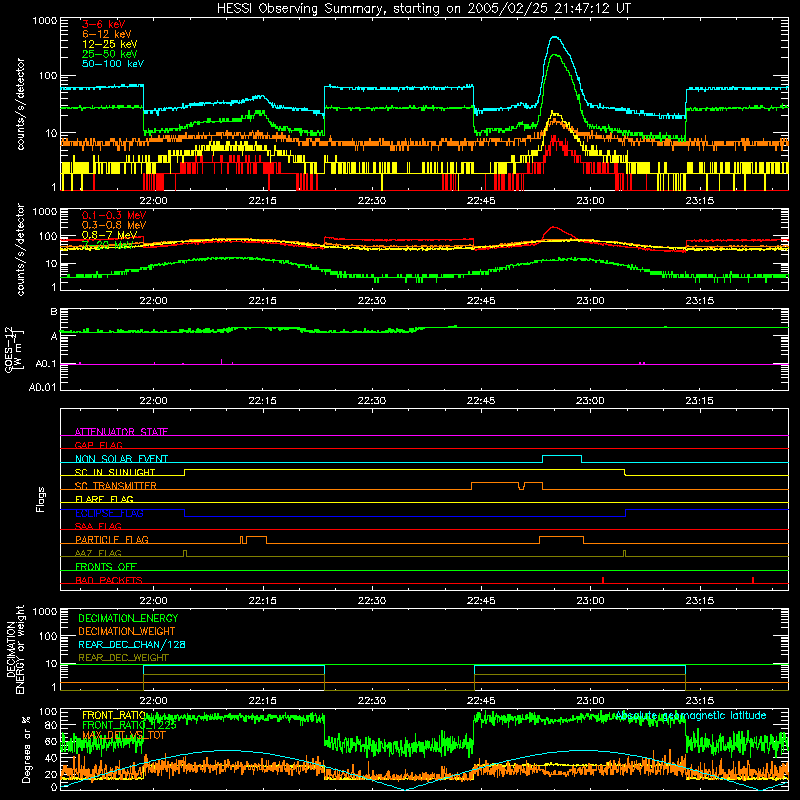Click the yellow FRONT_RATIO legend label

pos(114,715)
